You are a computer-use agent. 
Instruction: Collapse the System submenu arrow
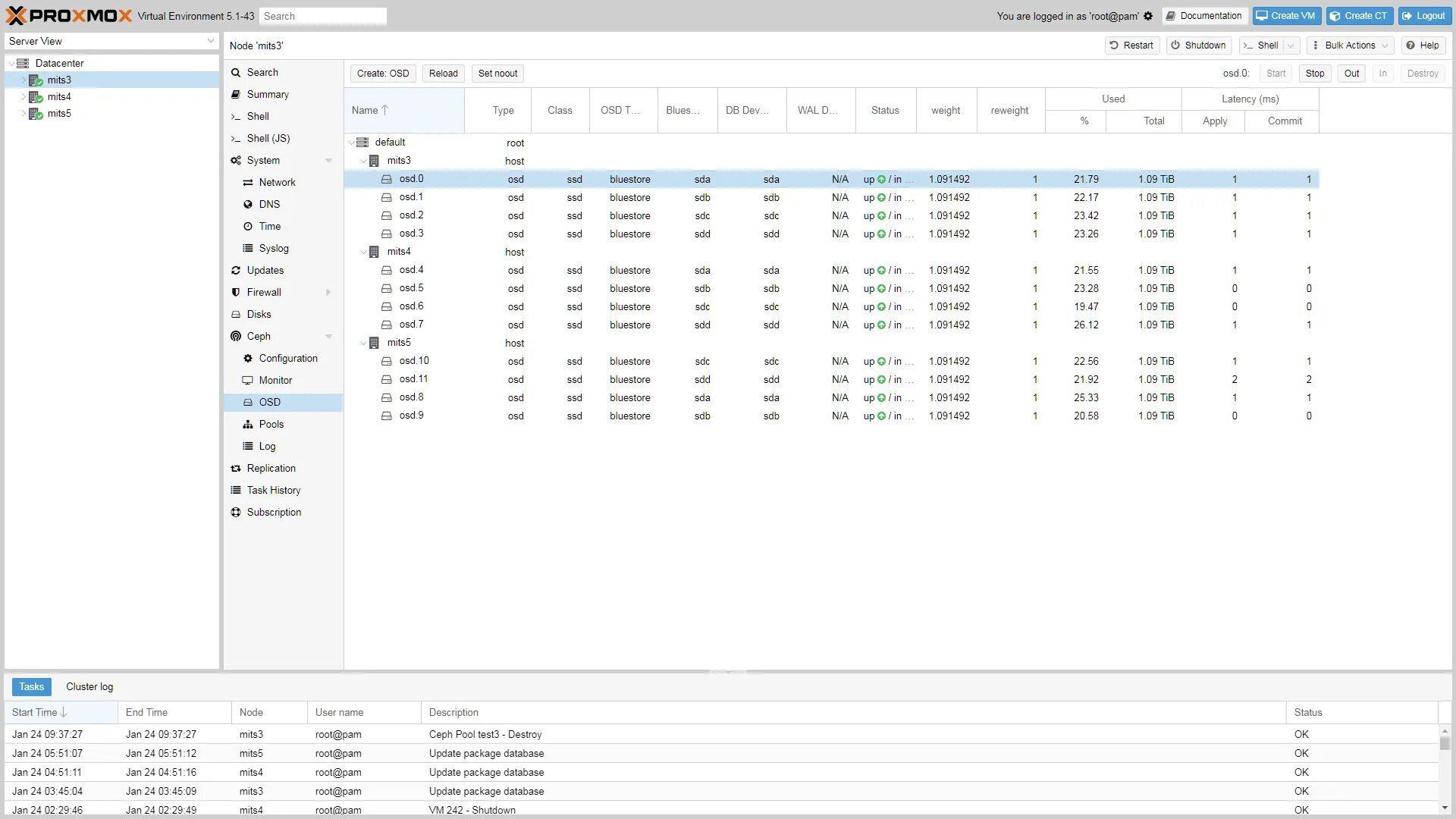pyautogui.click(x=328, y=160)
